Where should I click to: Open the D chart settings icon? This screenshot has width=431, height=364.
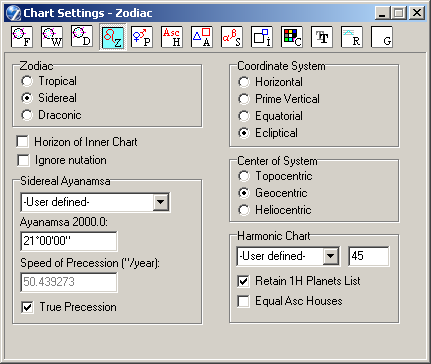(82, 37)
